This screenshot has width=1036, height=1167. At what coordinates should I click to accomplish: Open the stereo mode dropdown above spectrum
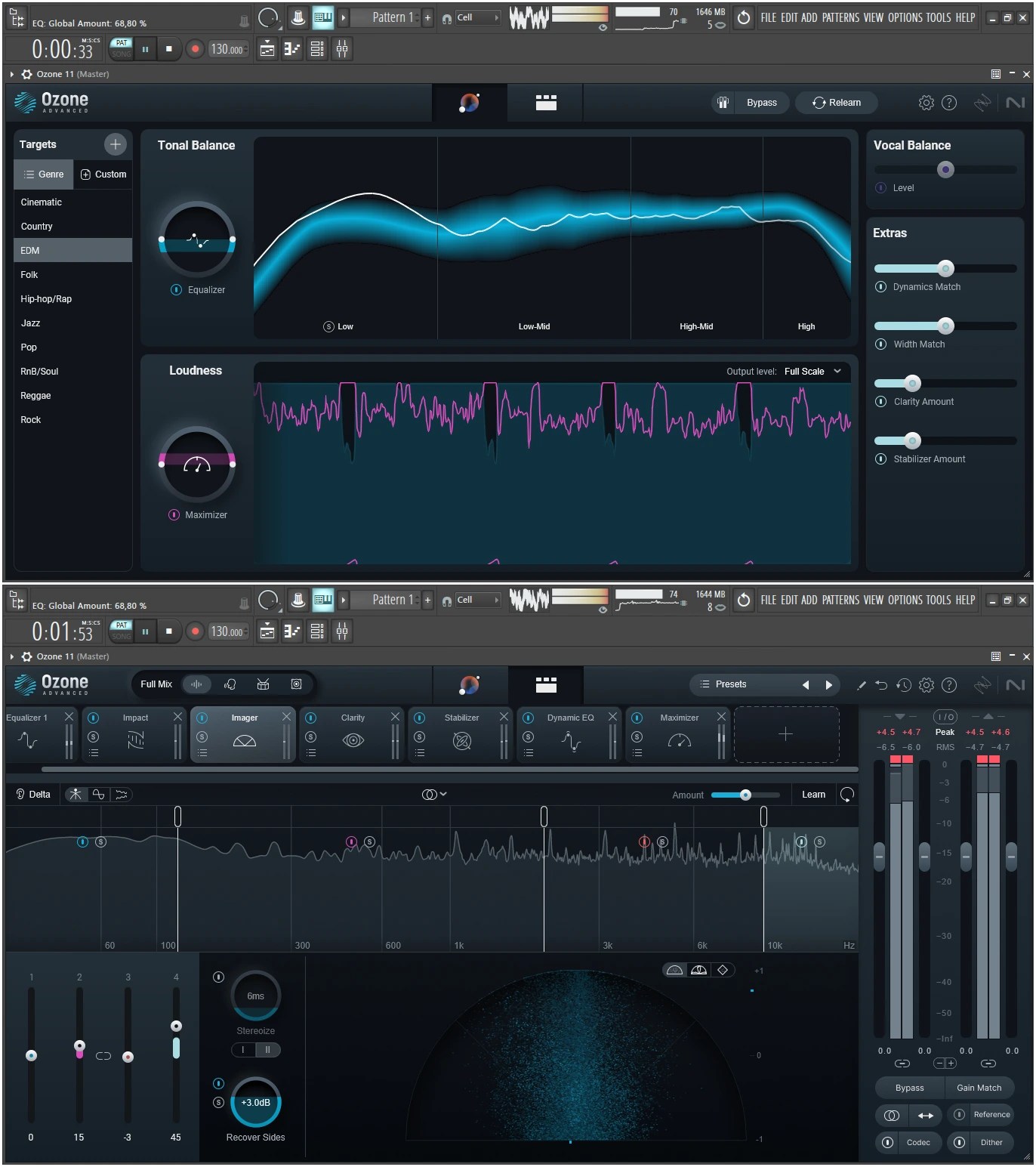click(x=434, y=795)
